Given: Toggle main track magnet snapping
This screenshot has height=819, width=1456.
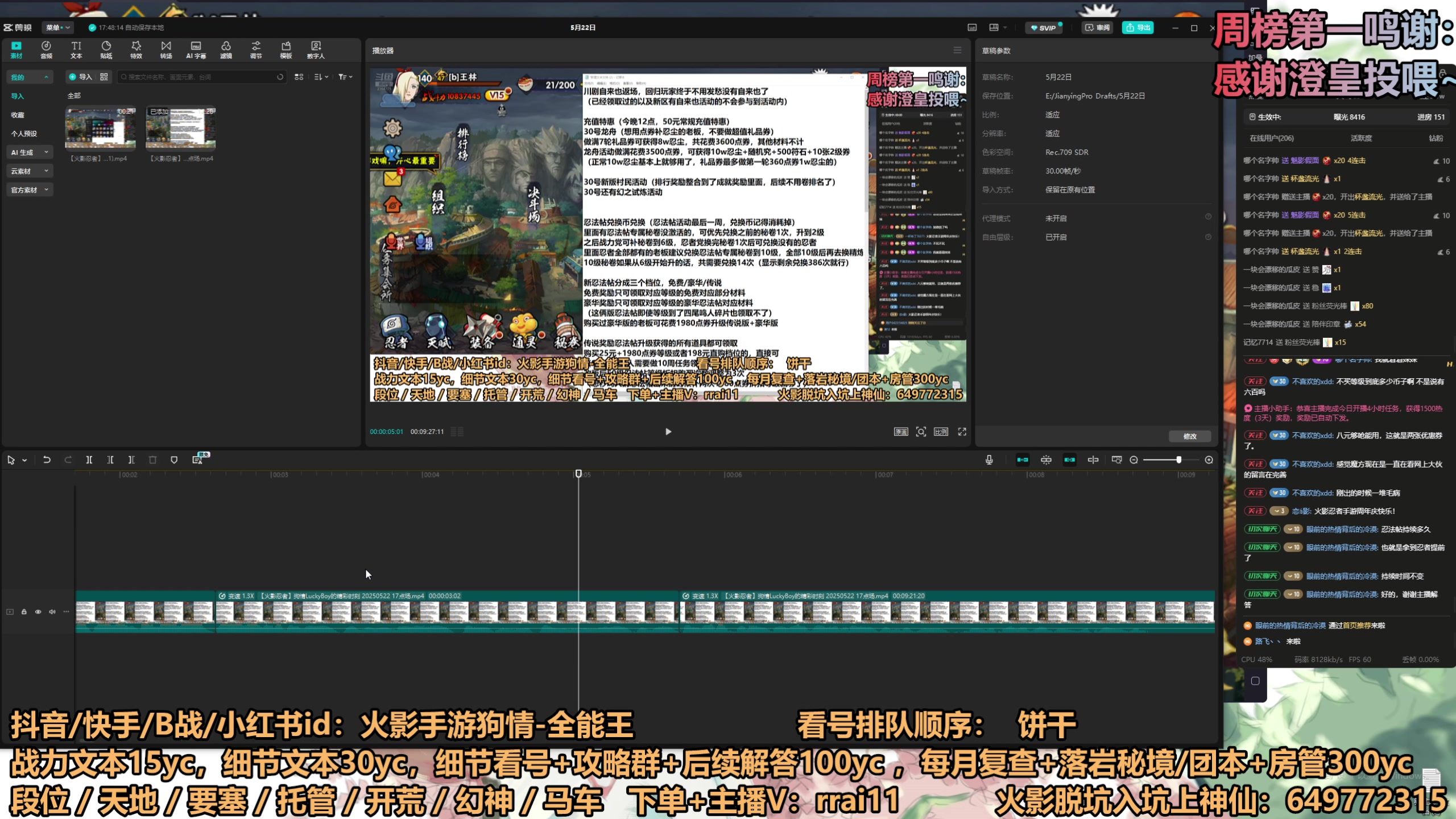Looking at the screenshot, I should point(1023,460).
